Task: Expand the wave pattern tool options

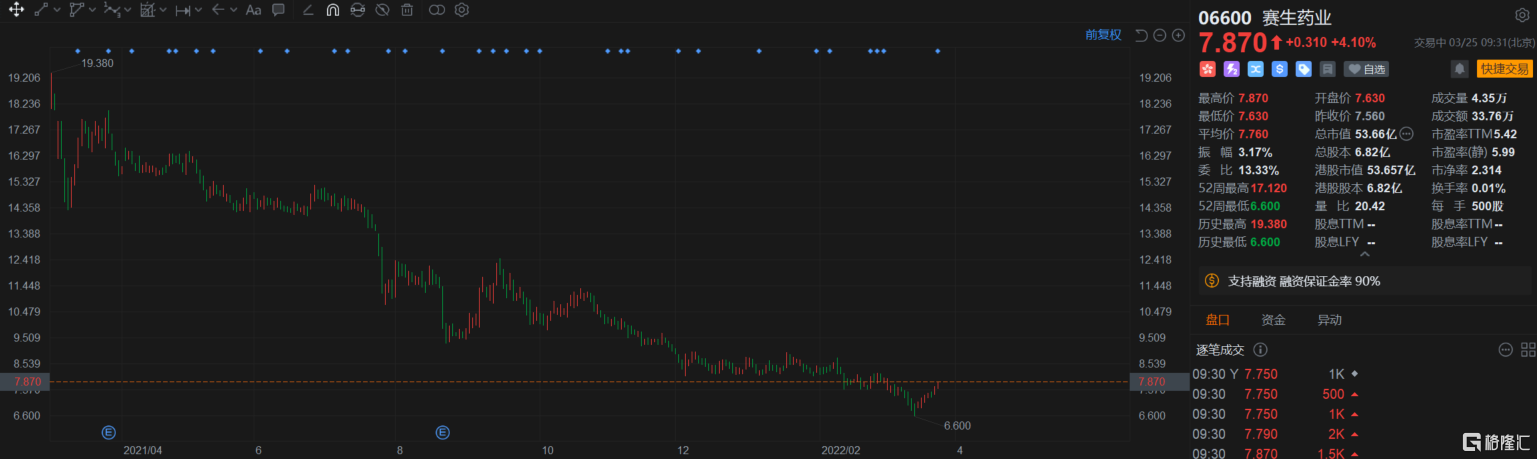Action: [x=128, y=10]
